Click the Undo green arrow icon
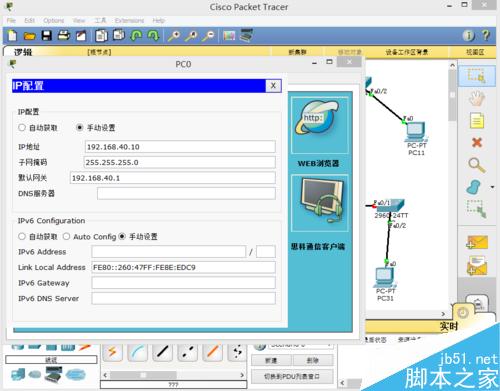This screenshot has width=500, height=391. (136, 35)
